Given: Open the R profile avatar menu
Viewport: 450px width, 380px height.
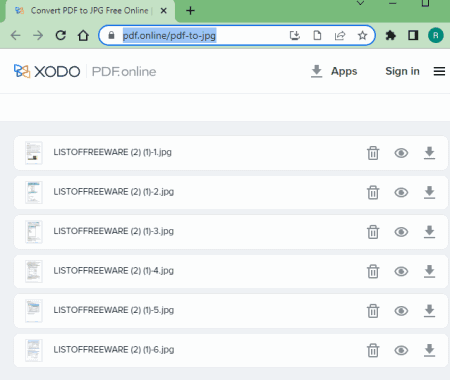Looking at the screenshot, I should click(x=436, y=35).
